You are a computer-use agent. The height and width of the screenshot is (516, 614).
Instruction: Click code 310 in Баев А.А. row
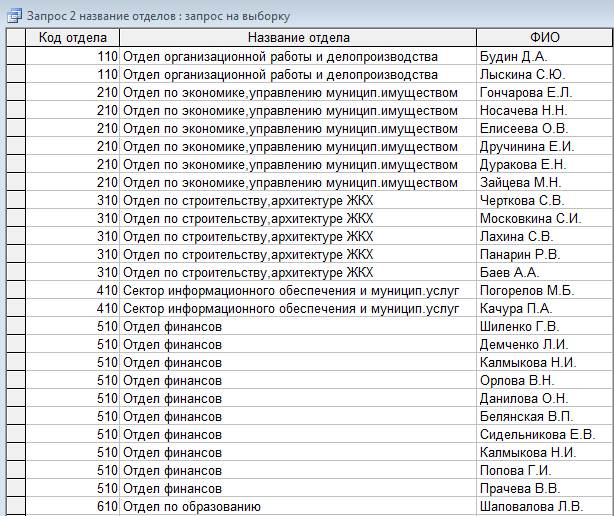tap(72, 272)
